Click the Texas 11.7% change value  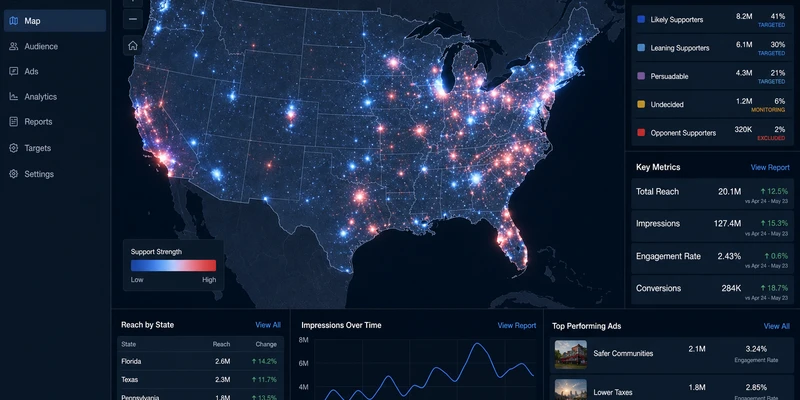click(x=264, y=380)
